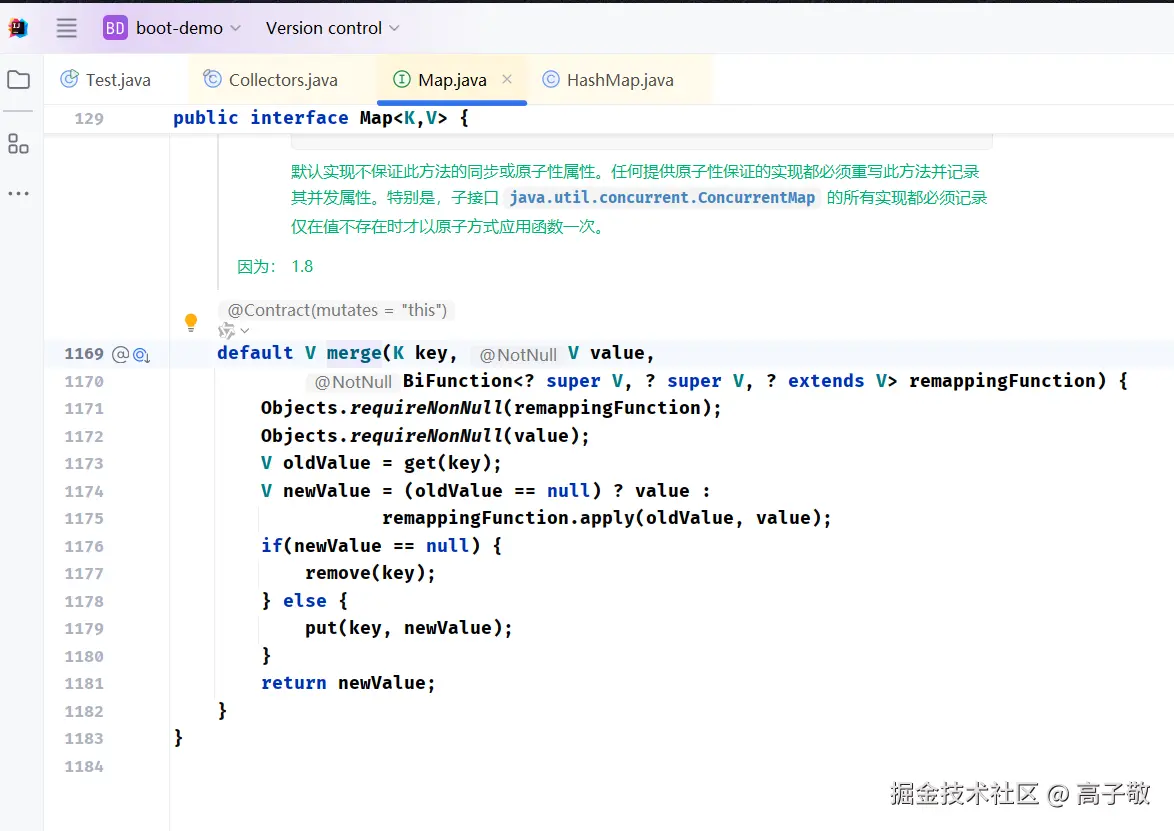Viewport: 1174px width, 831px height.
Task: Click the AI assistant icon above merge
Action: [226, 330]
